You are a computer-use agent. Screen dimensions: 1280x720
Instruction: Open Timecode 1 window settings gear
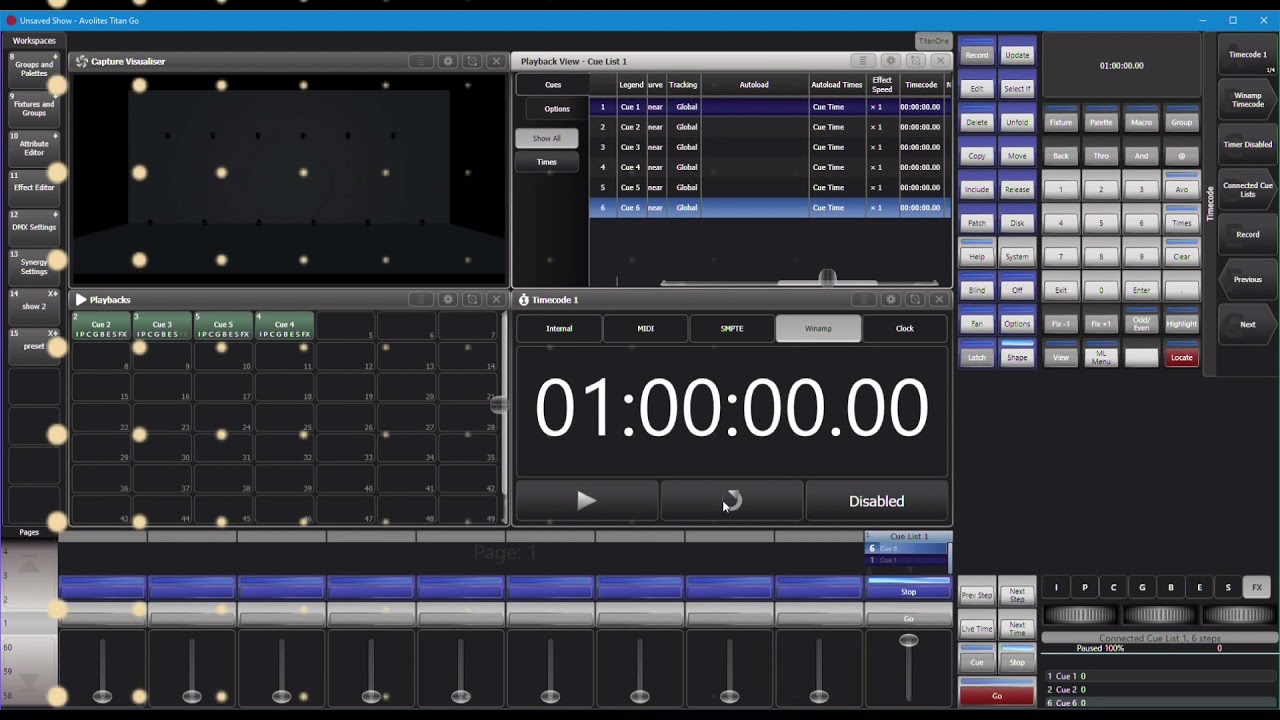[890, 299]
